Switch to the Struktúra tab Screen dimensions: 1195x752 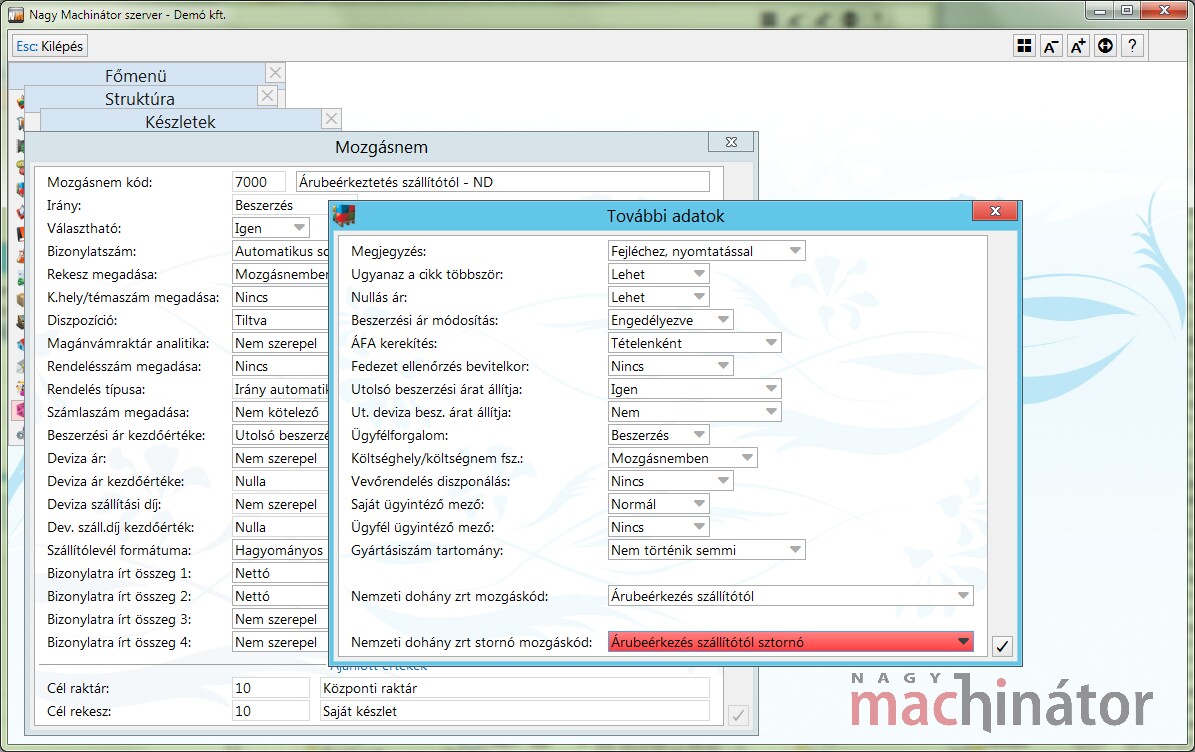tap(139, 98)
